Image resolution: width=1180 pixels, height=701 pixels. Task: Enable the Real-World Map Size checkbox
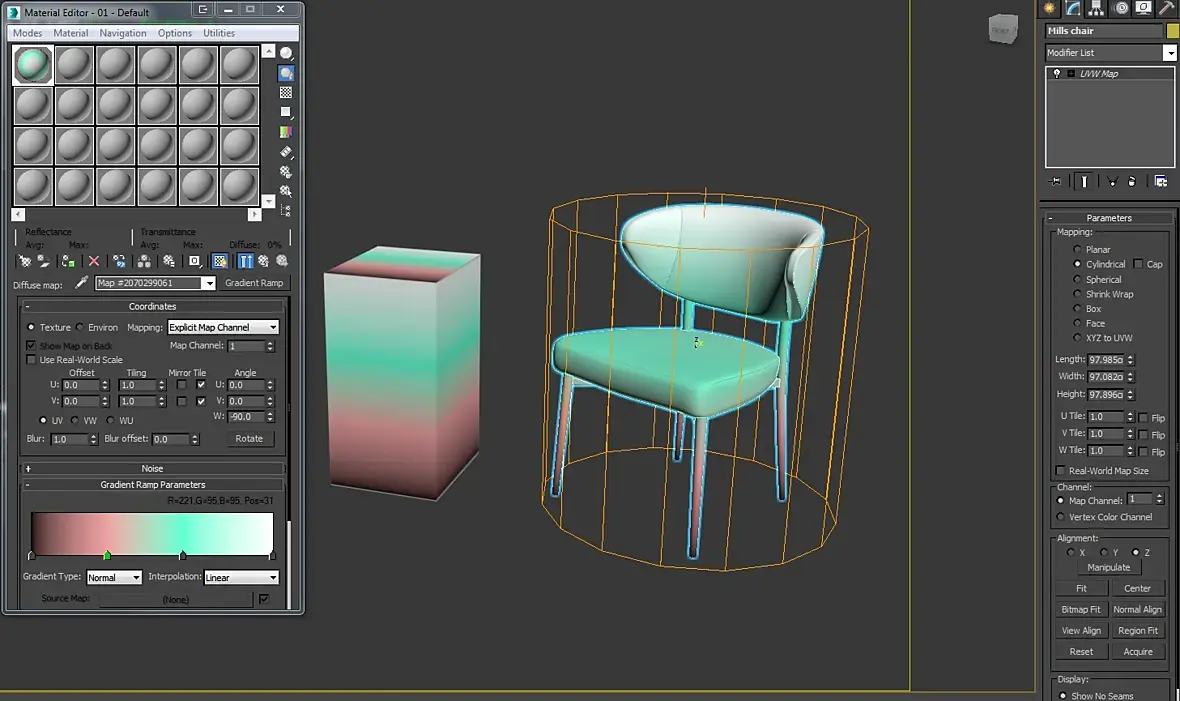click(x=1060, y=471)
